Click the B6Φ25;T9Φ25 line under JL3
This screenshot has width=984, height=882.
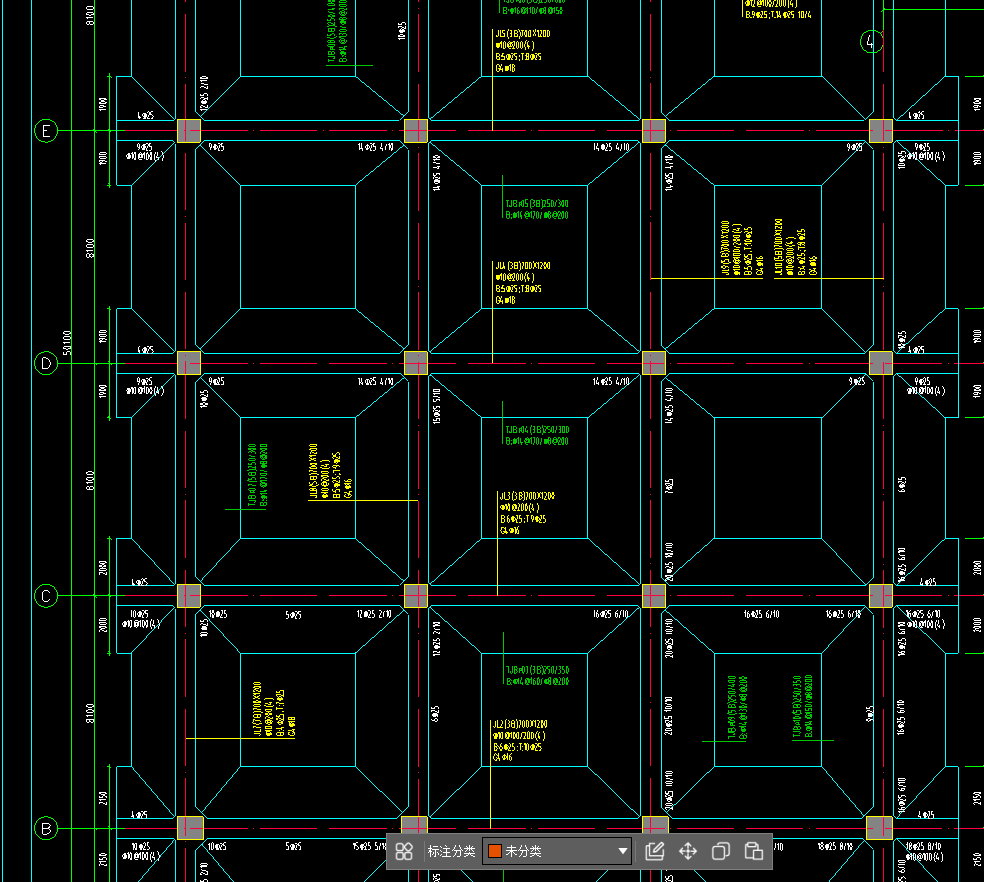pos(523,519)
